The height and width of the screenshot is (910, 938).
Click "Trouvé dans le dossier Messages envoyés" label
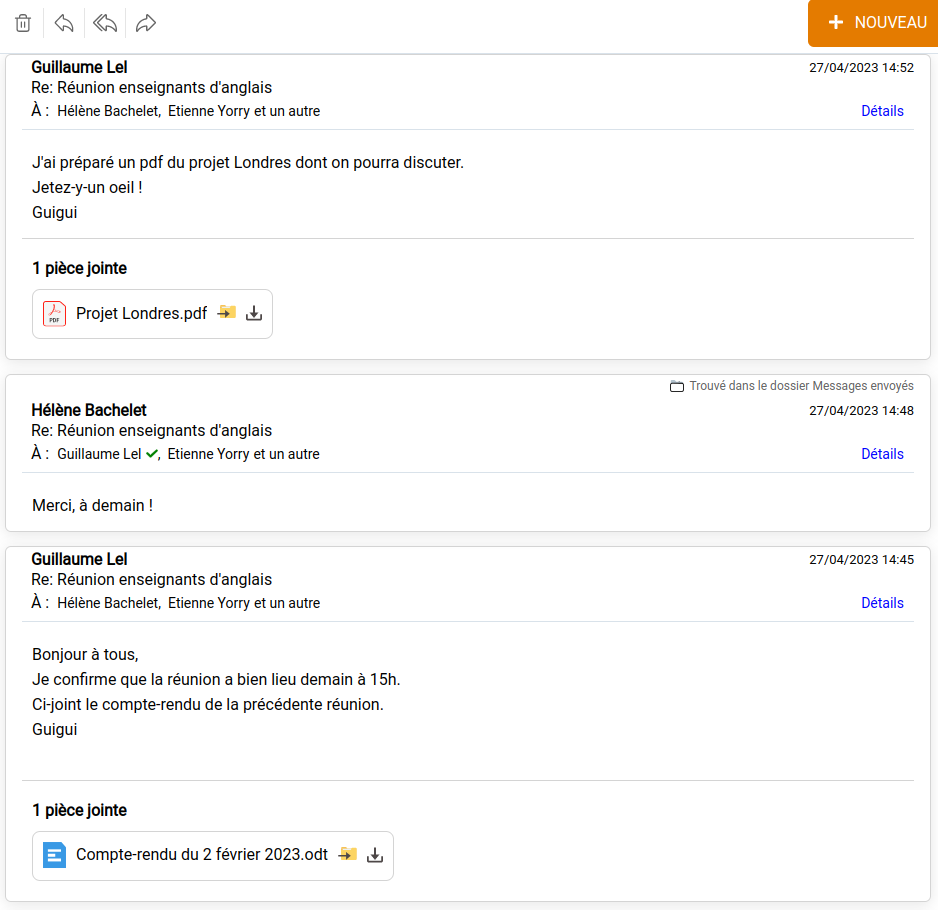pyautogui.click(x=800, y=386)
